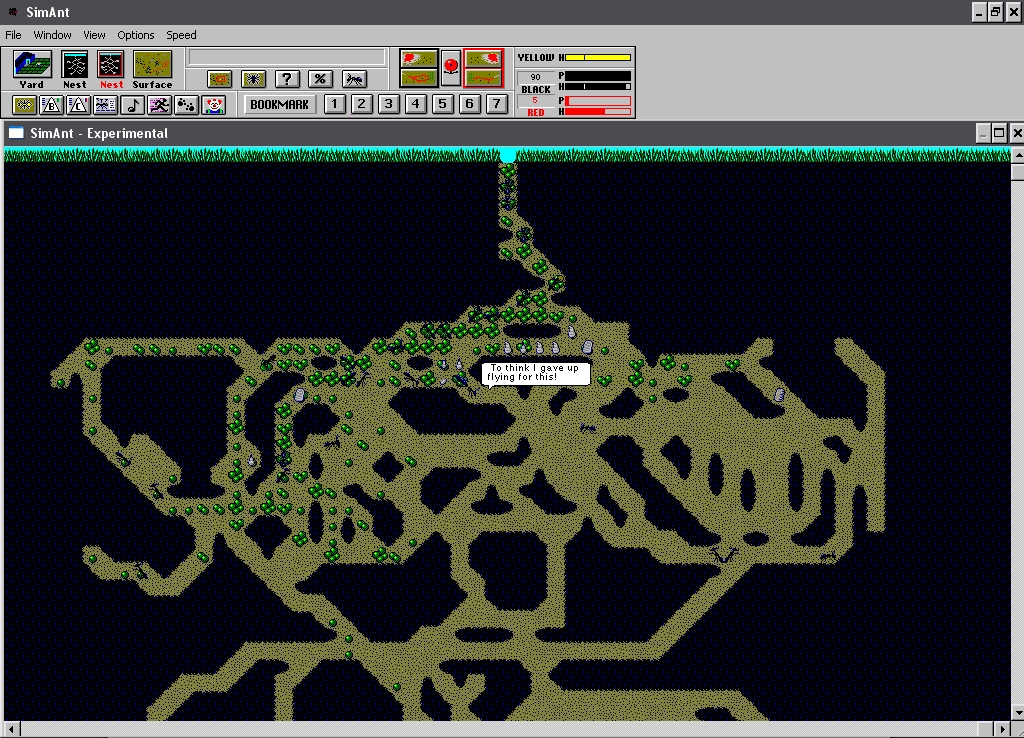Click the vertical scrollbar down arrow
The height and width of the screenshot is (738, 1024).
tap(1017, 713)
